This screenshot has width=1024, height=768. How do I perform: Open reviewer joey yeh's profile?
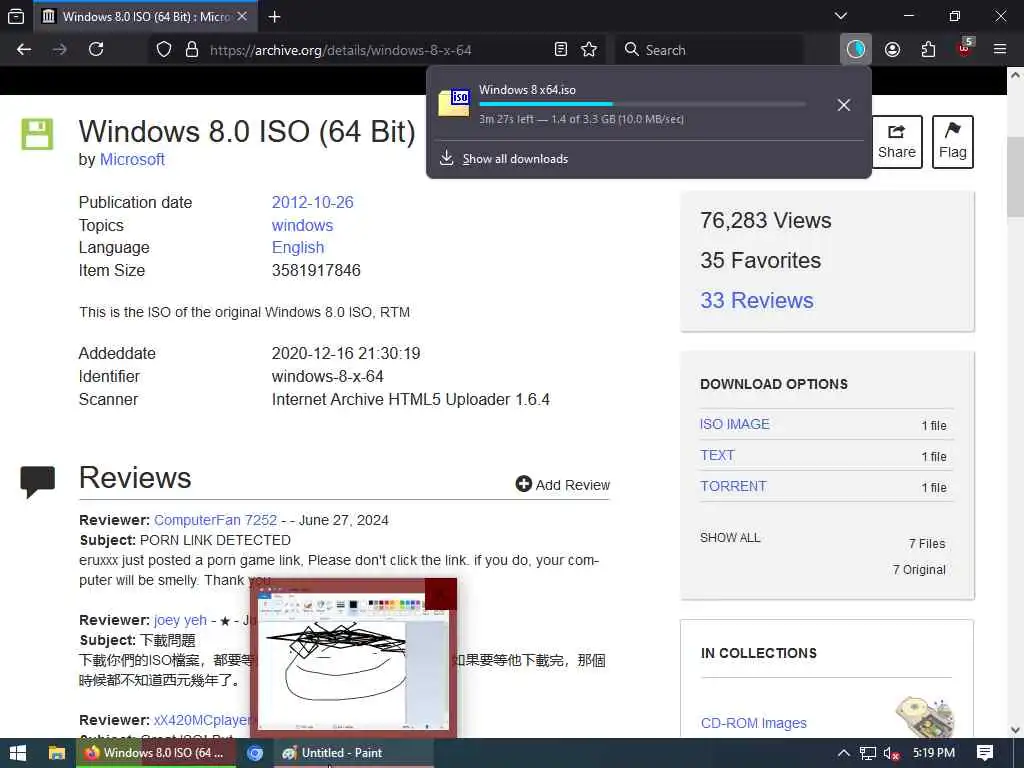(x=180, y=620)
